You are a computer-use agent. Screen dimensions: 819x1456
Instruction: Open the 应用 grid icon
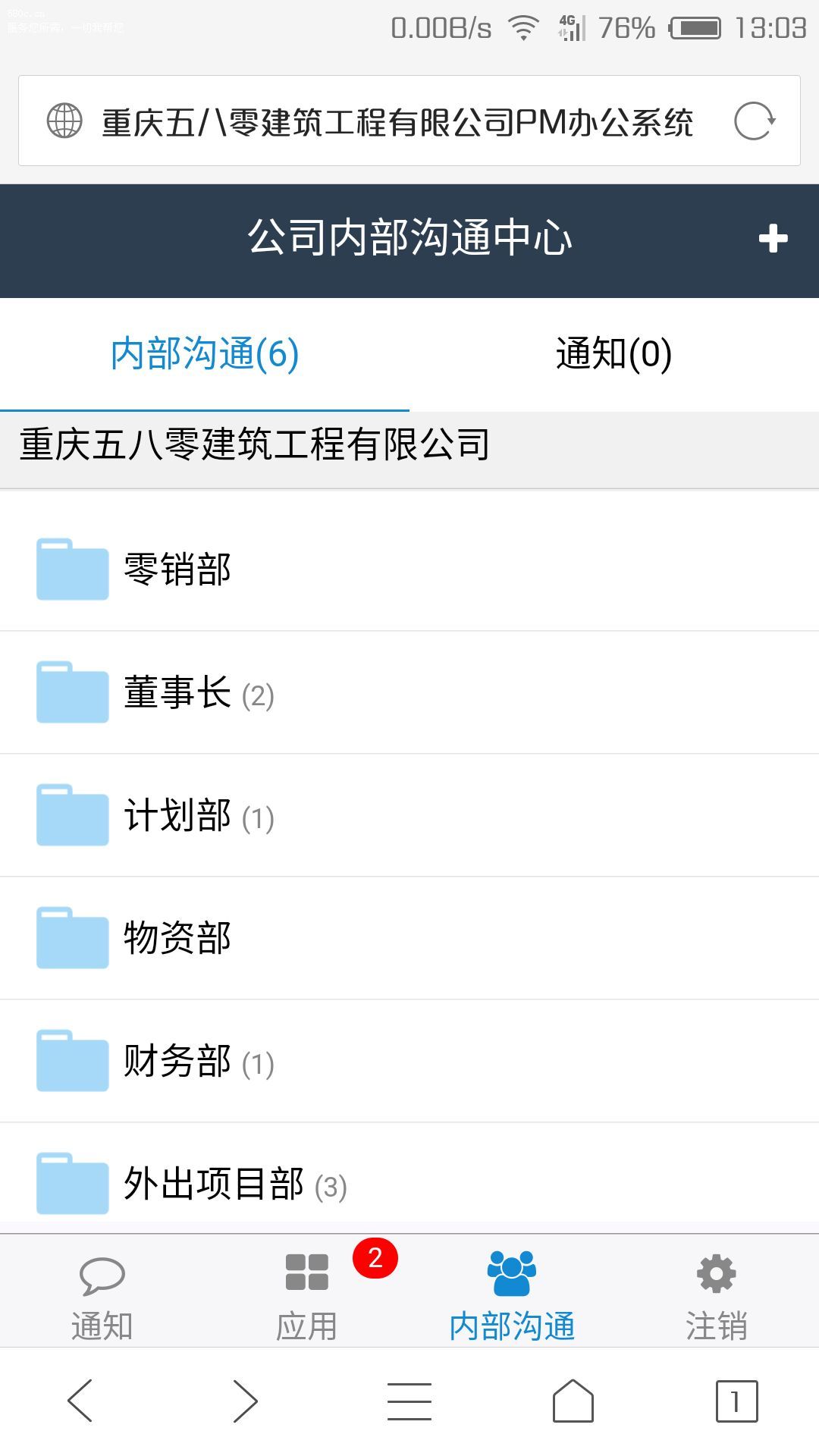click(x=306, y=1272)
